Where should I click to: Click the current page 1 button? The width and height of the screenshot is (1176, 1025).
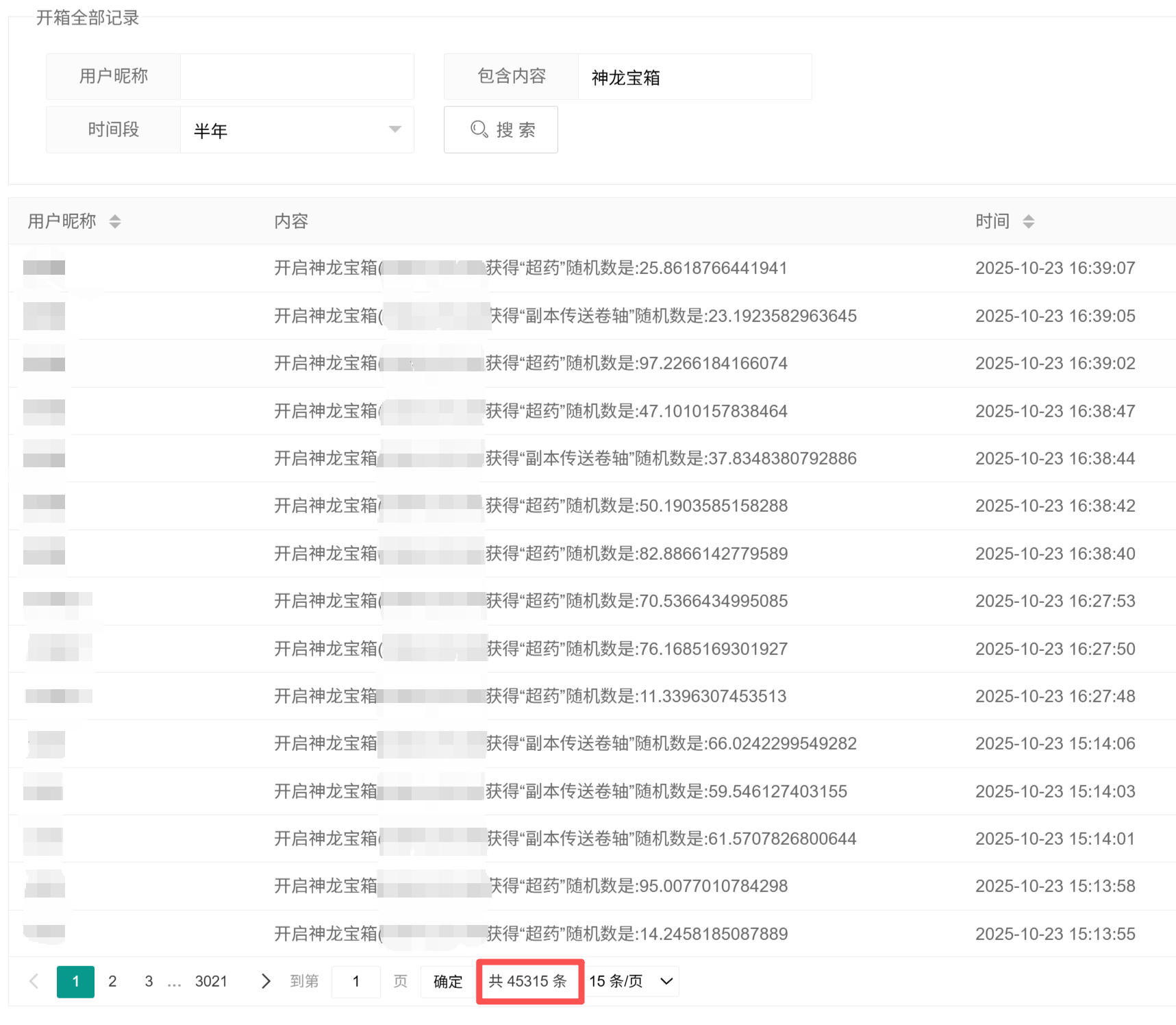tap(75, 981)
